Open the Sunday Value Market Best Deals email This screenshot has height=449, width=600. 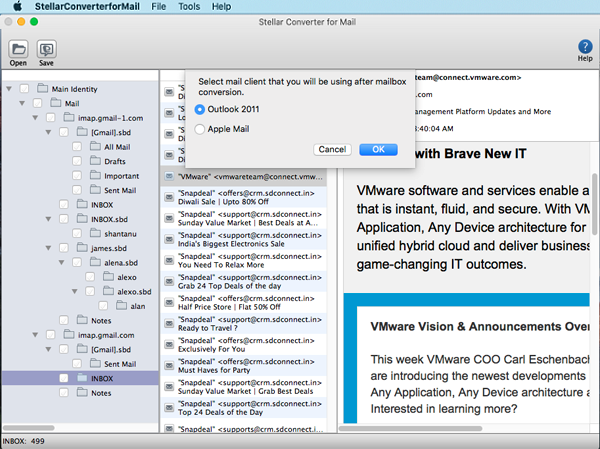(243, 218)
